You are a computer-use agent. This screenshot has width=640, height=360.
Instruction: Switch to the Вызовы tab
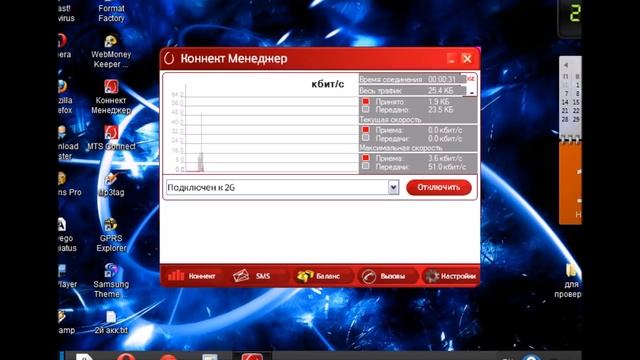tap(387, 276)
